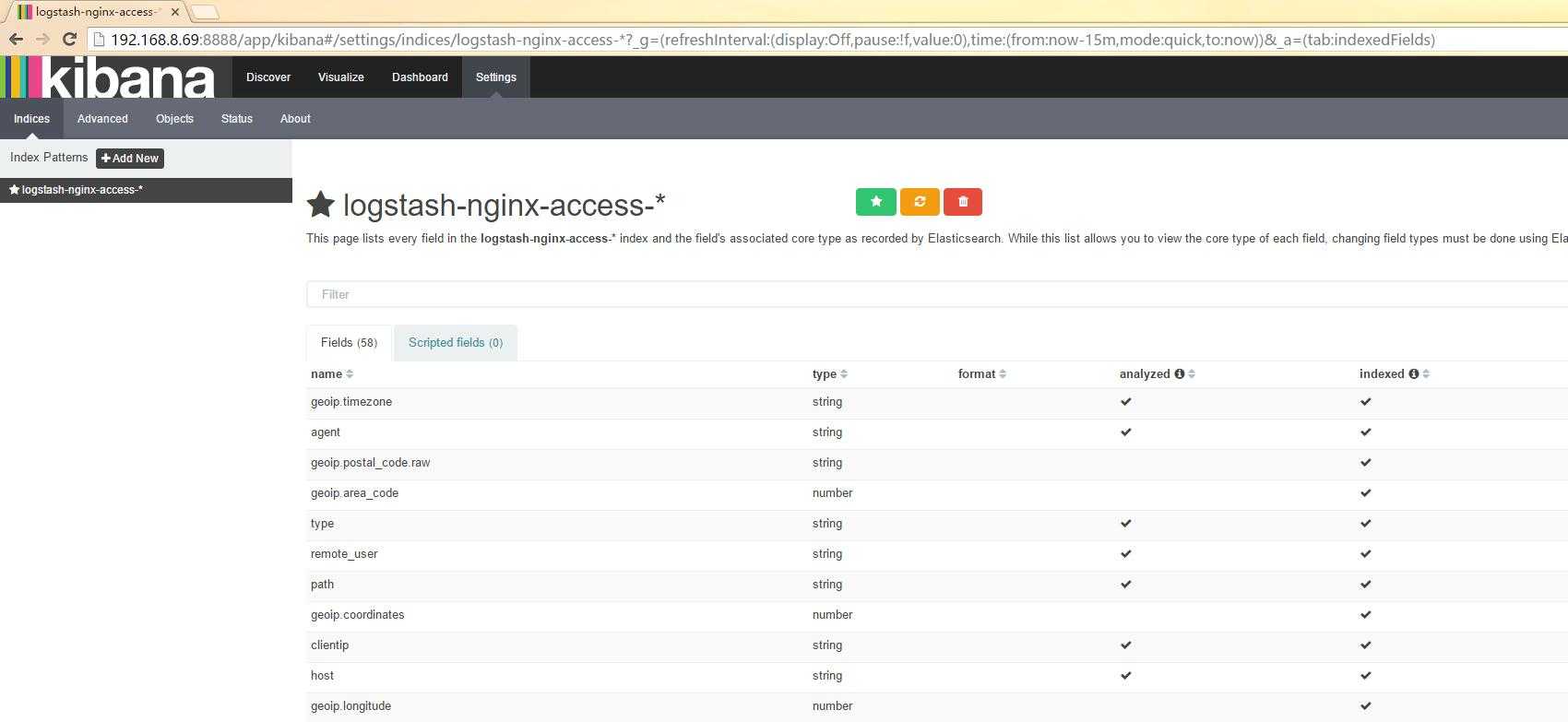
Task: Click the indexed checkmark for agent
Action: (1365, 432)
